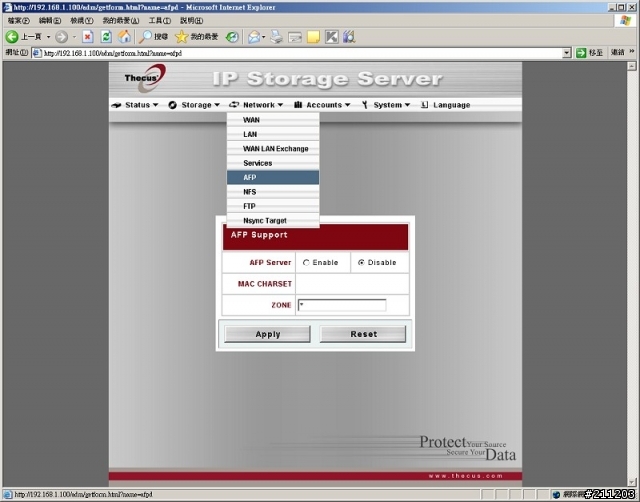
Task: Open Mail icon dropdown arrow
Action: point(263,37)
